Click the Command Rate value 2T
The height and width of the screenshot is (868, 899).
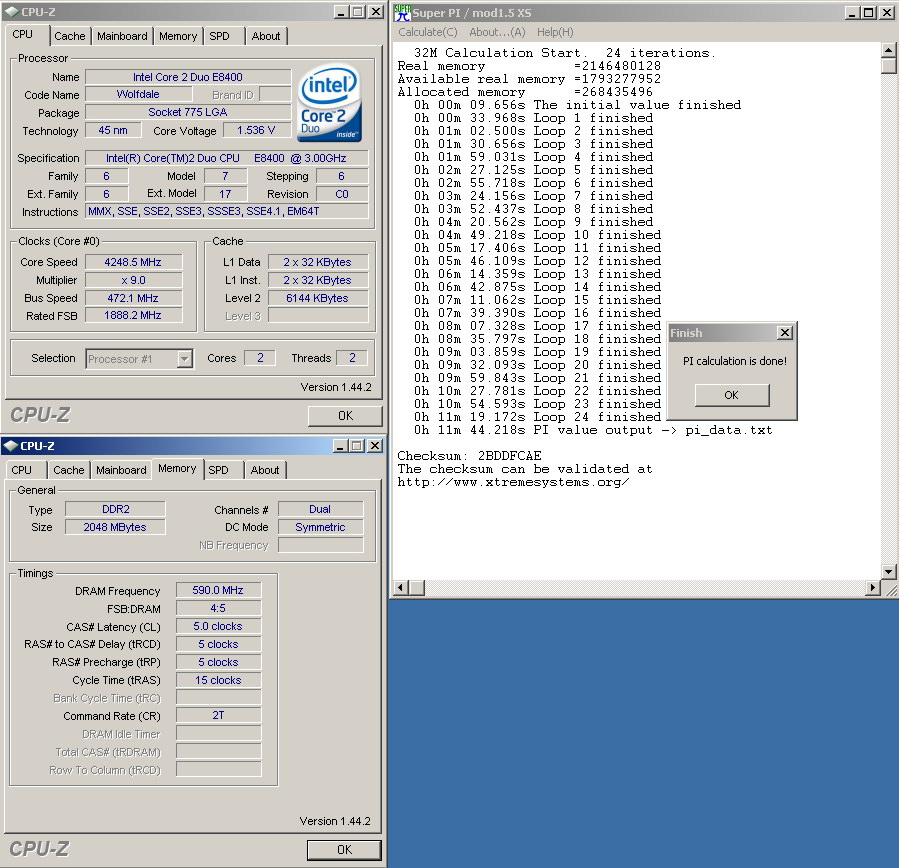[218, 715]
